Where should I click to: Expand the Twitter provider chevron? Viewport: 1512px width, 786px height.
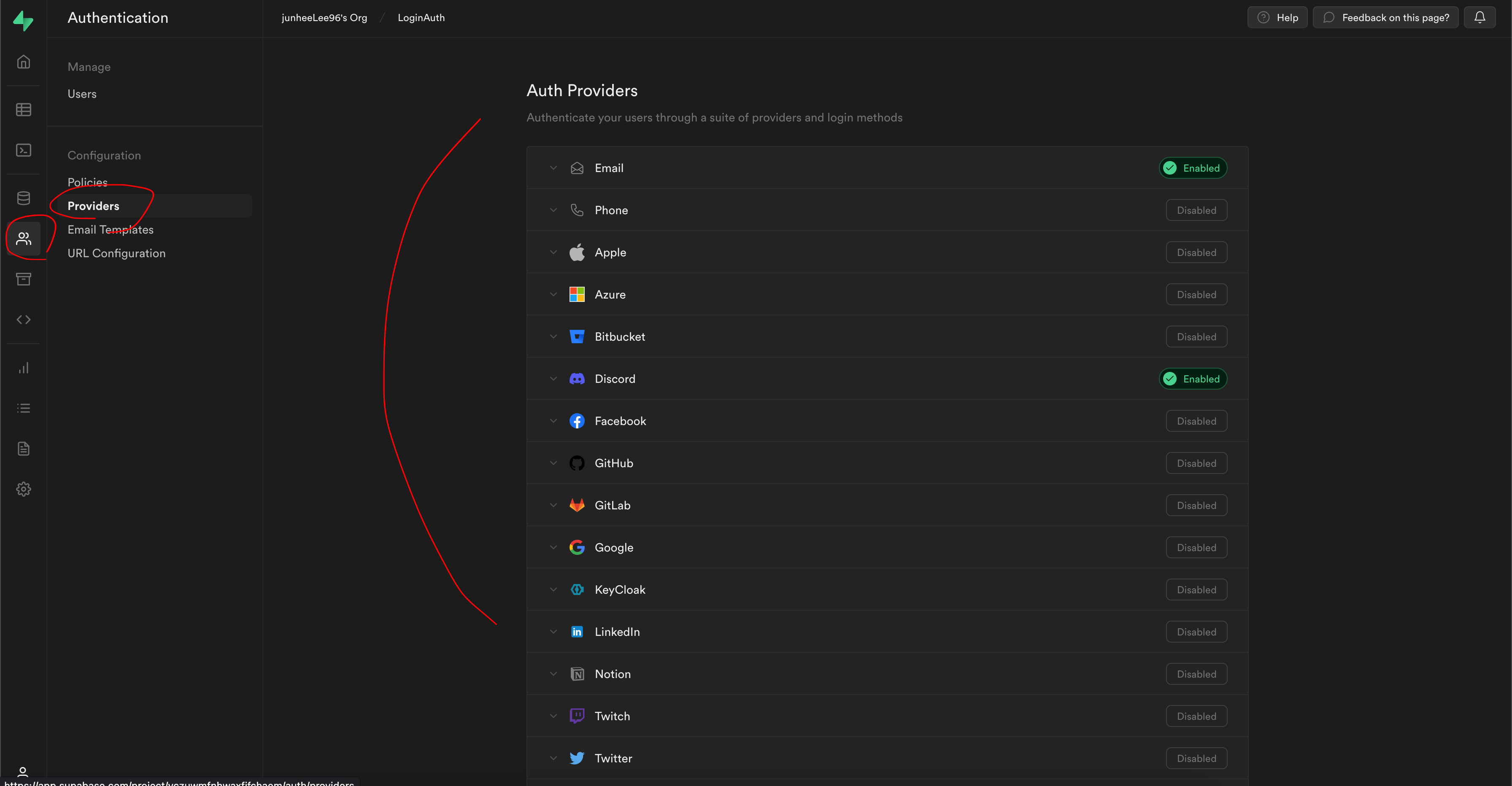553,759
